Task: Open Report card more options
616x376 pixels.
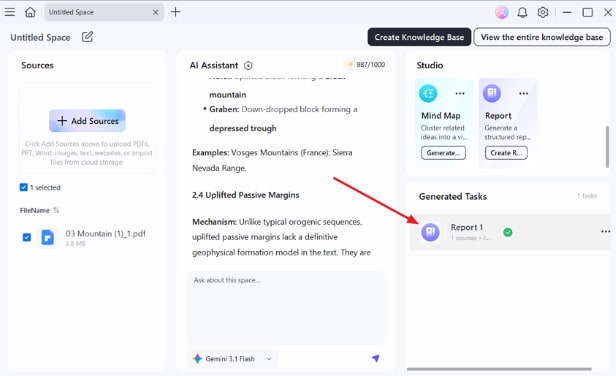Action: (523, 94)
